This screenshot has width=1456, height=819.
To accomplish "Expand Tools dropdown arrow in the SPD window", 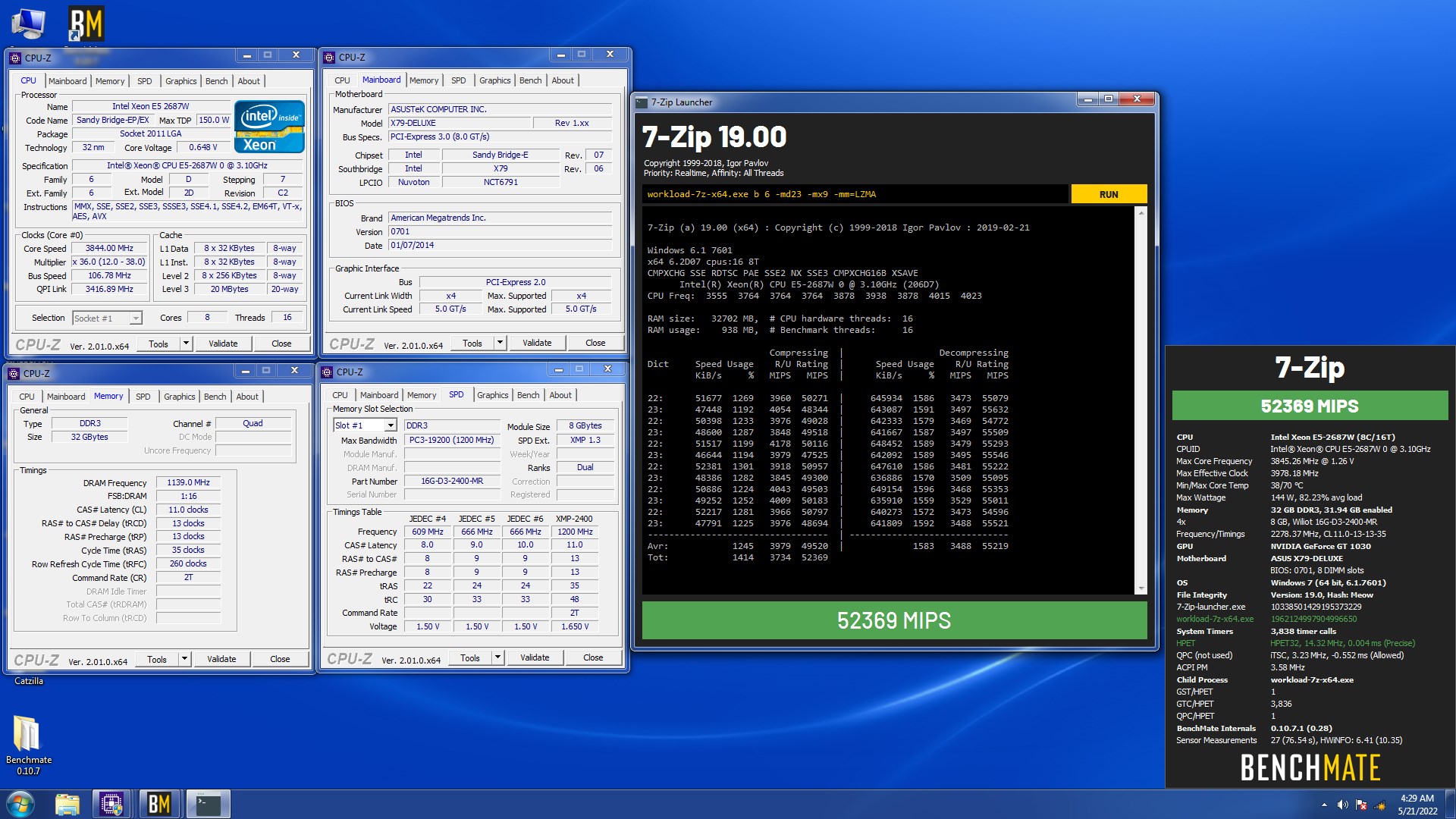I will (x=497, y=657).
